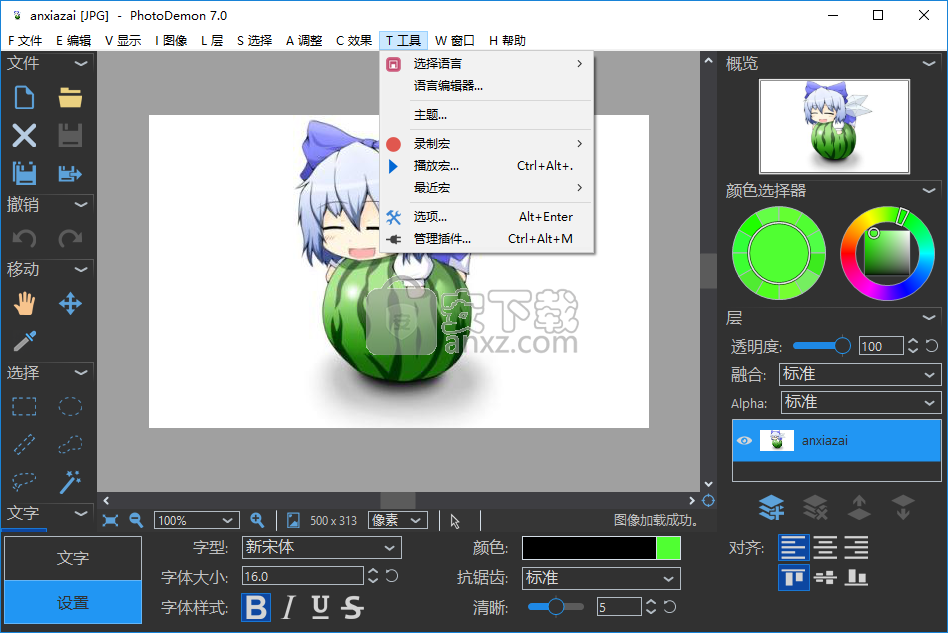Image resolution: width=948 pixels, height=633 pixels.
Task: Select the lasso selection tool
Action: [x=24, y=482]
